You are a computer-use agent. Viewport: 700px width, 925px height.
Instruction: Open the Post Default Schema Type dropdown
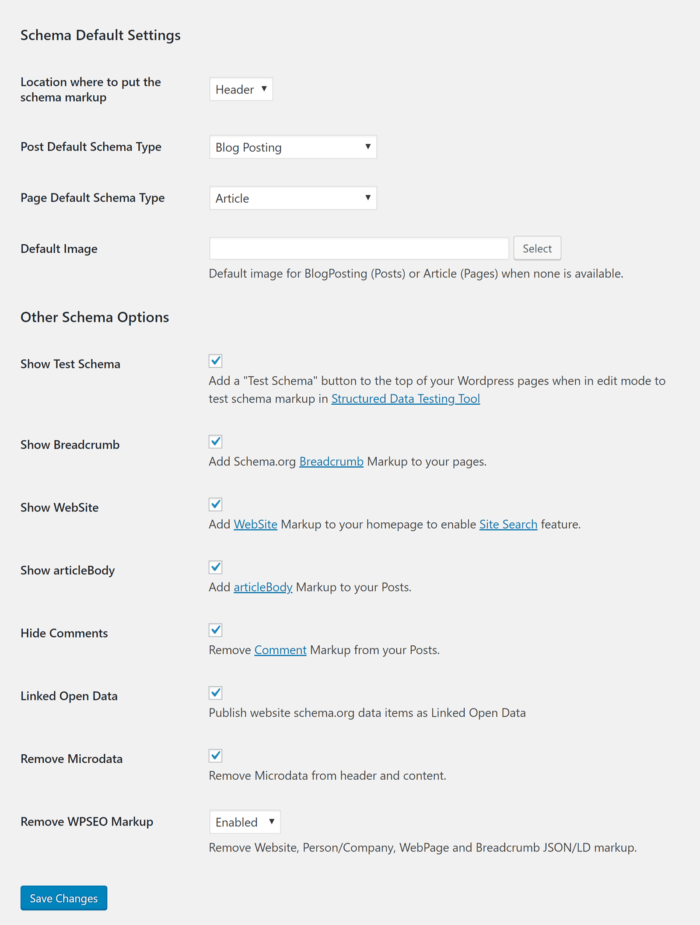coord(292,146)
